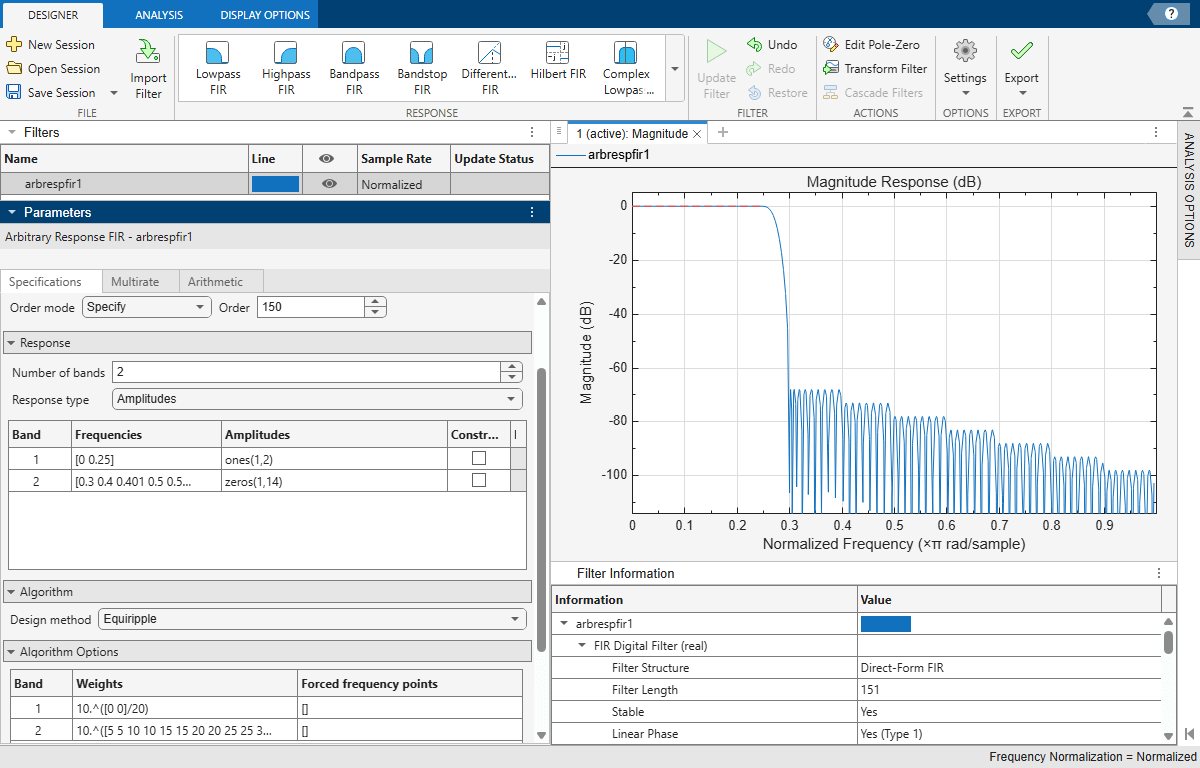Open Session from file
This screenshot has width=1200, height=768.
(x=53, y=69)
